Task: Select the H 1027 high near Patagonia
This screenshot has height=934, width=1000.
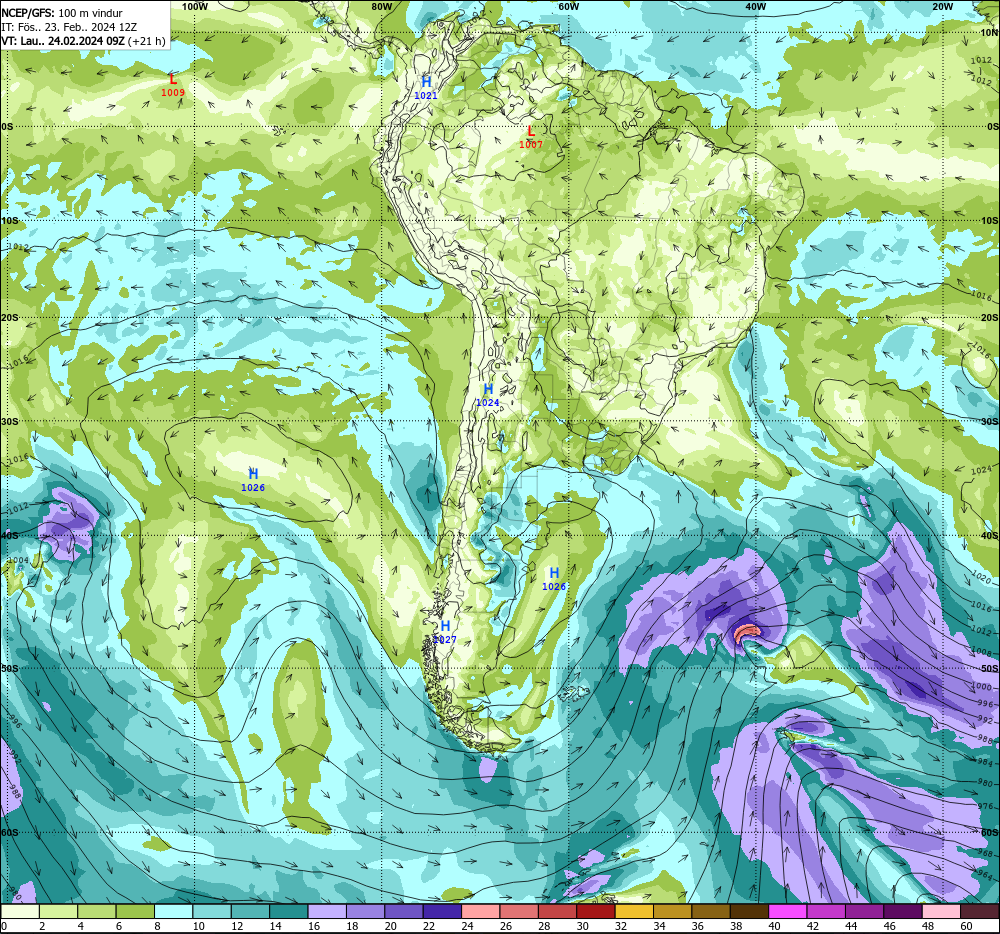Action: [445, 632]
